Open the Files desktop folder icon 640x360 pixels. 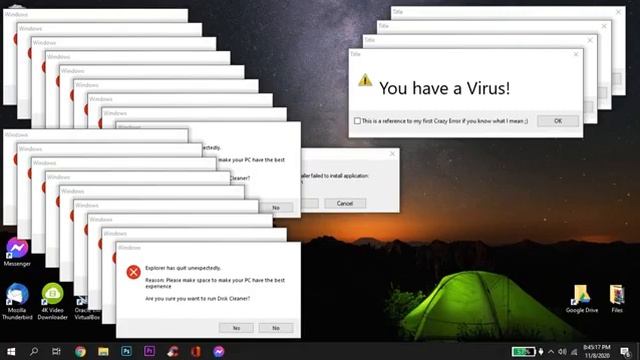click(617, 299)
